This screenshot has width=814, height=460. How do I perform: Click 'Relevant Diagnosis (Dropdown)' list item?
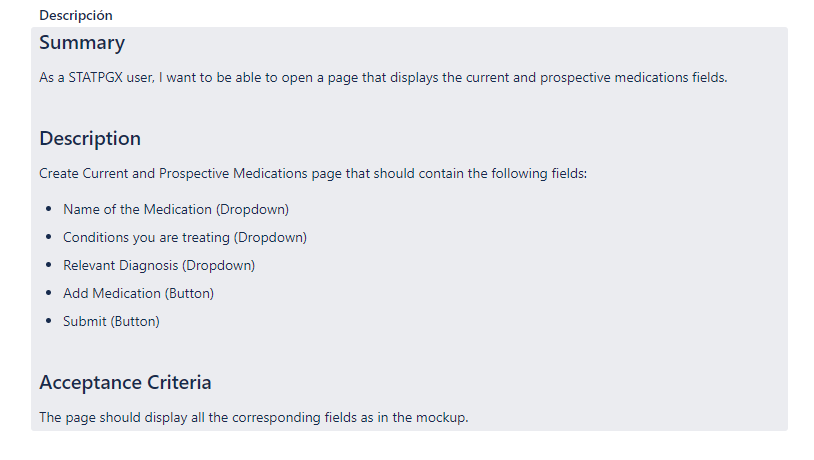pyautogui.click(x=159, y=265)
